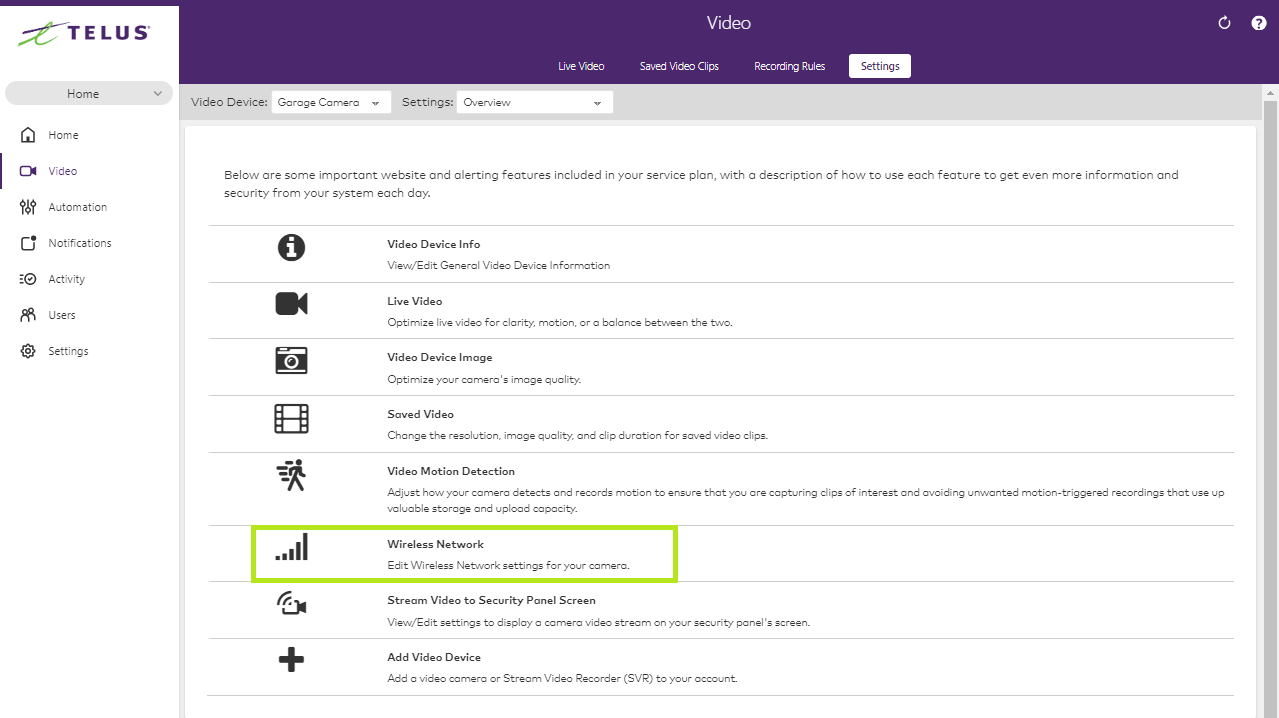The height and width of the screenshot is (718, 1279).
Task: Click the Home house icon in sidebar
Action: 28,135
